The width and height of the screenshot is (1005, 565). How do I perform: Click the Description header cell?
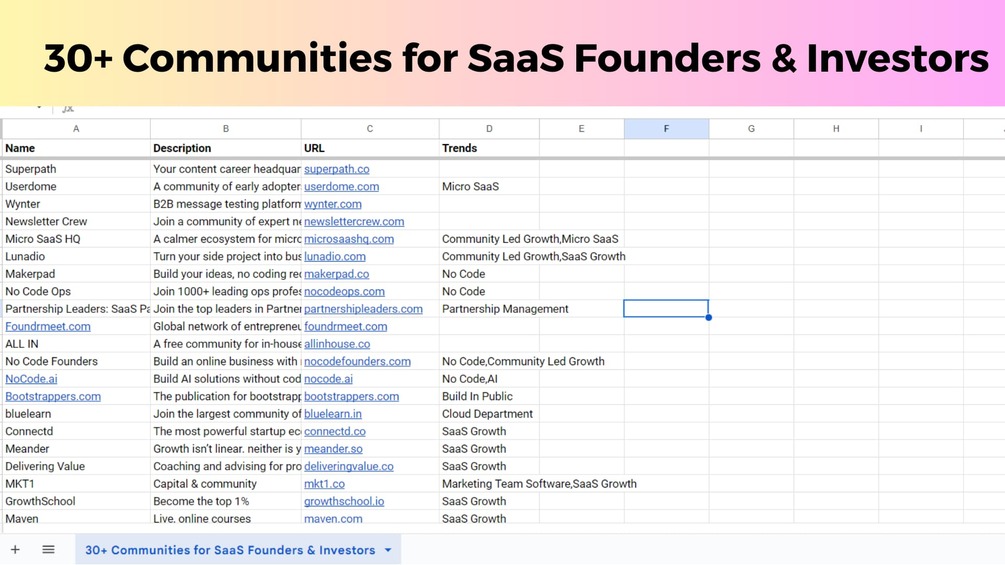(226, 148)
